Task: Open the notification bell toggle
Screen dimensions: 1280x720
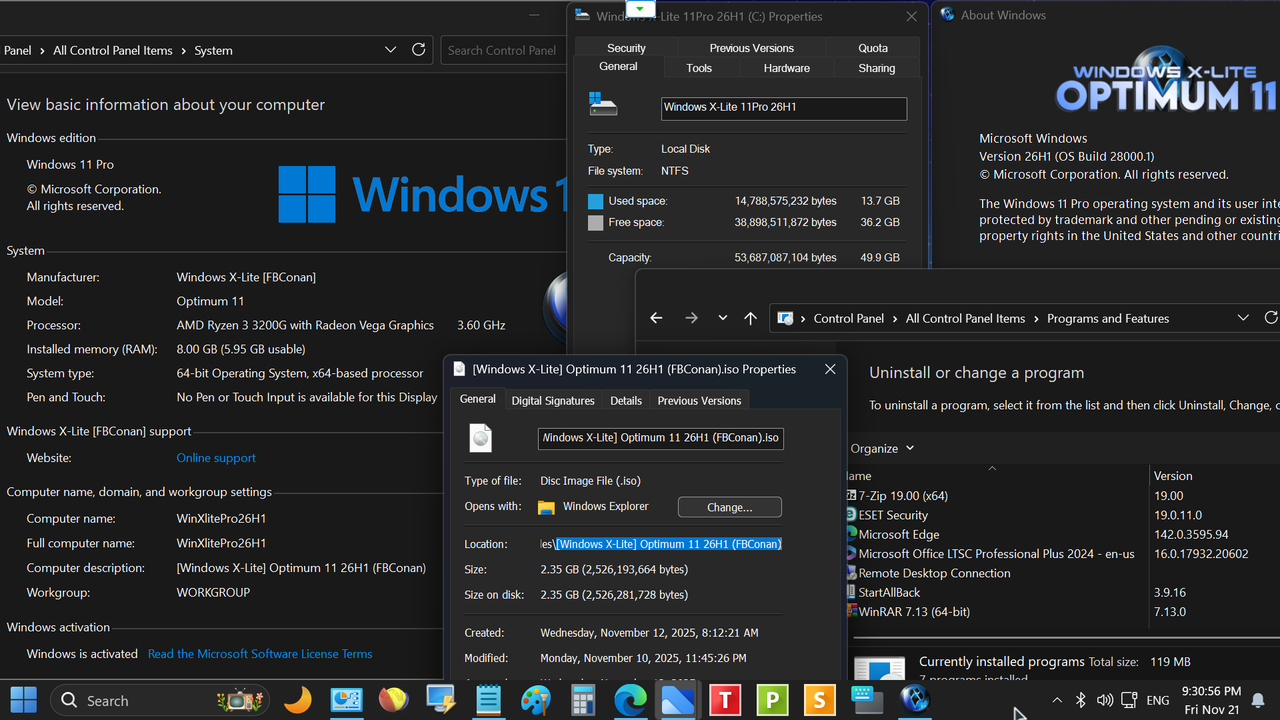Action: (1257, 700)
